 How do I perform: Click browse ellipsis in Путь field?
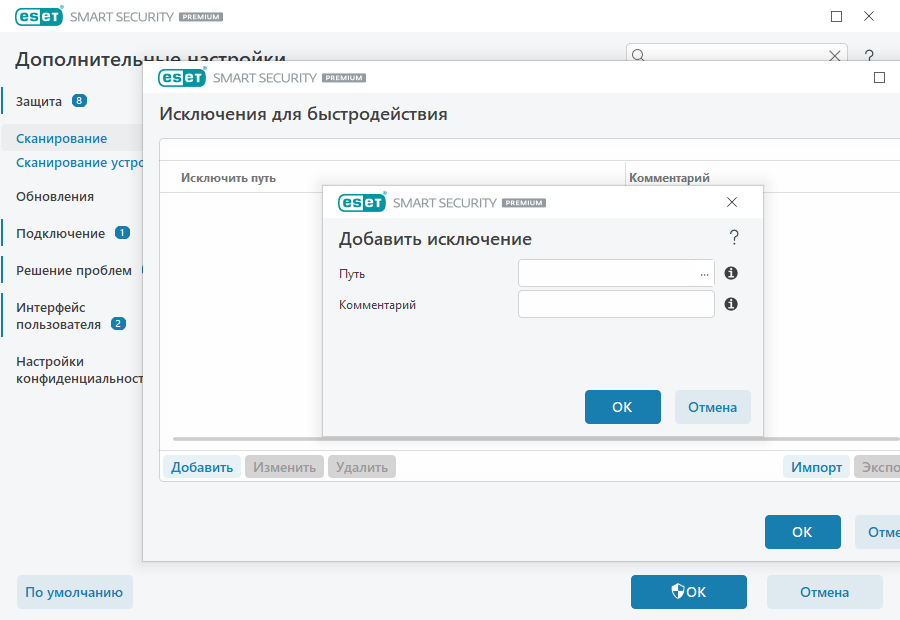704,274
